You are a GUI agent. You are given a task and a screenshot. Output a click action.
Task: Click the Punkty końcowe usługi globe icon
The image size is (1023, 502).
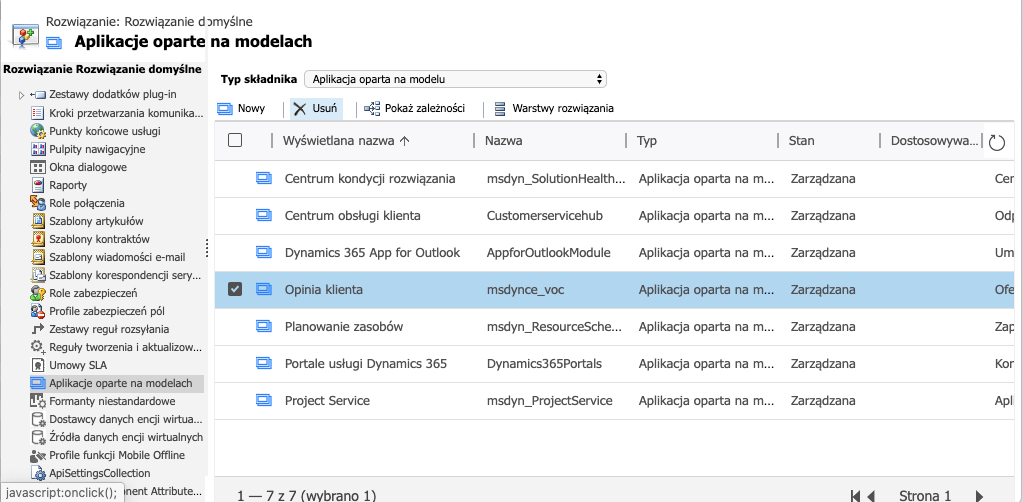tap(39, 131)
